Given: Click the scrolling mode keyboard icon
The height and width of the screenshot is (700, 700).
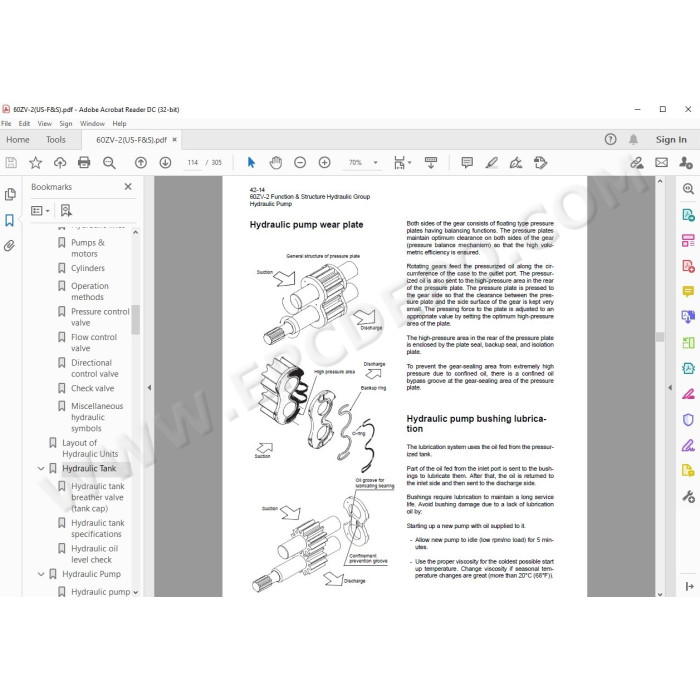Looking at the screenshot, I should 431,163.
